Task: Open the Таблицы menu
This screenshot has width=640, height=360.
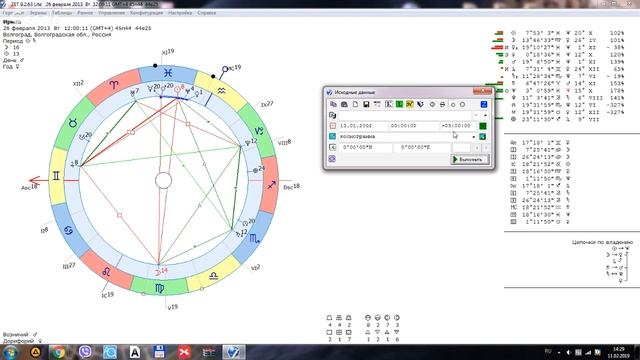Action: (x=62, y=13)
